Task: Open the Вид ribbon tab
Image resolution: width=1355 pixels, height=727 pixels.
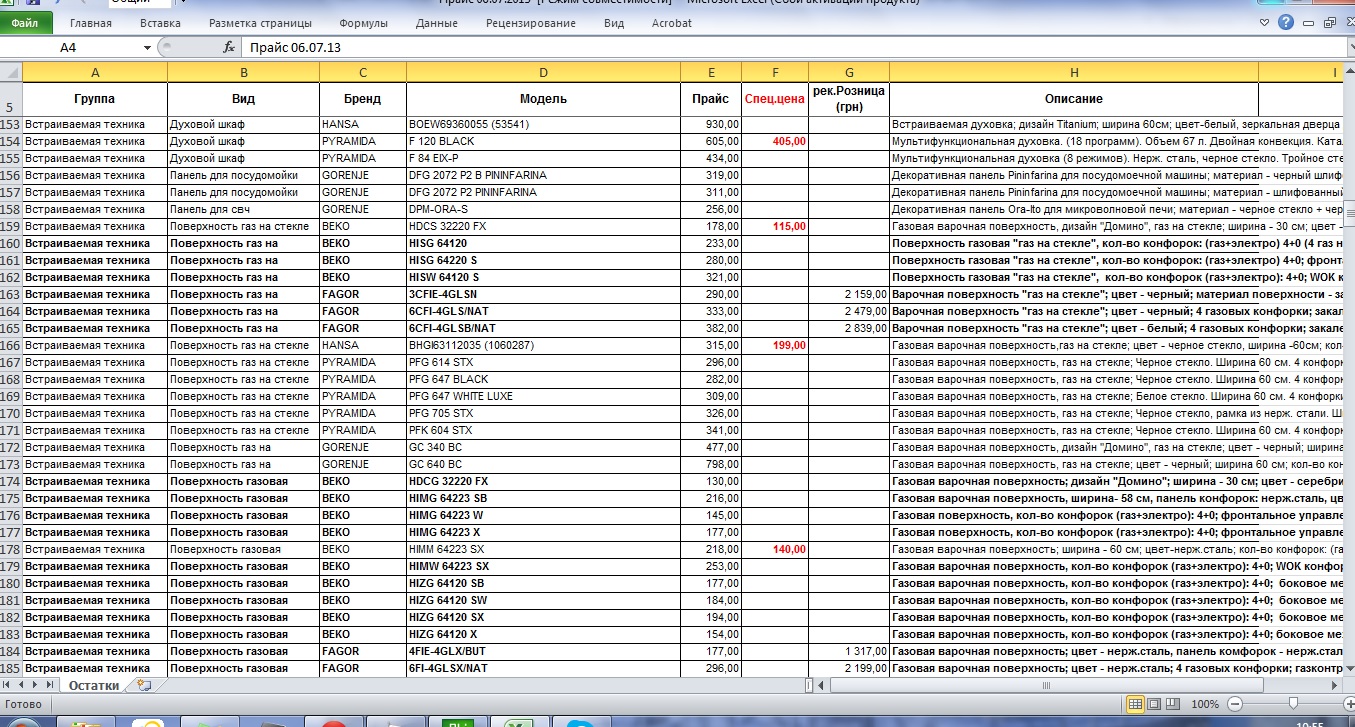Action: tap(614, 23)
